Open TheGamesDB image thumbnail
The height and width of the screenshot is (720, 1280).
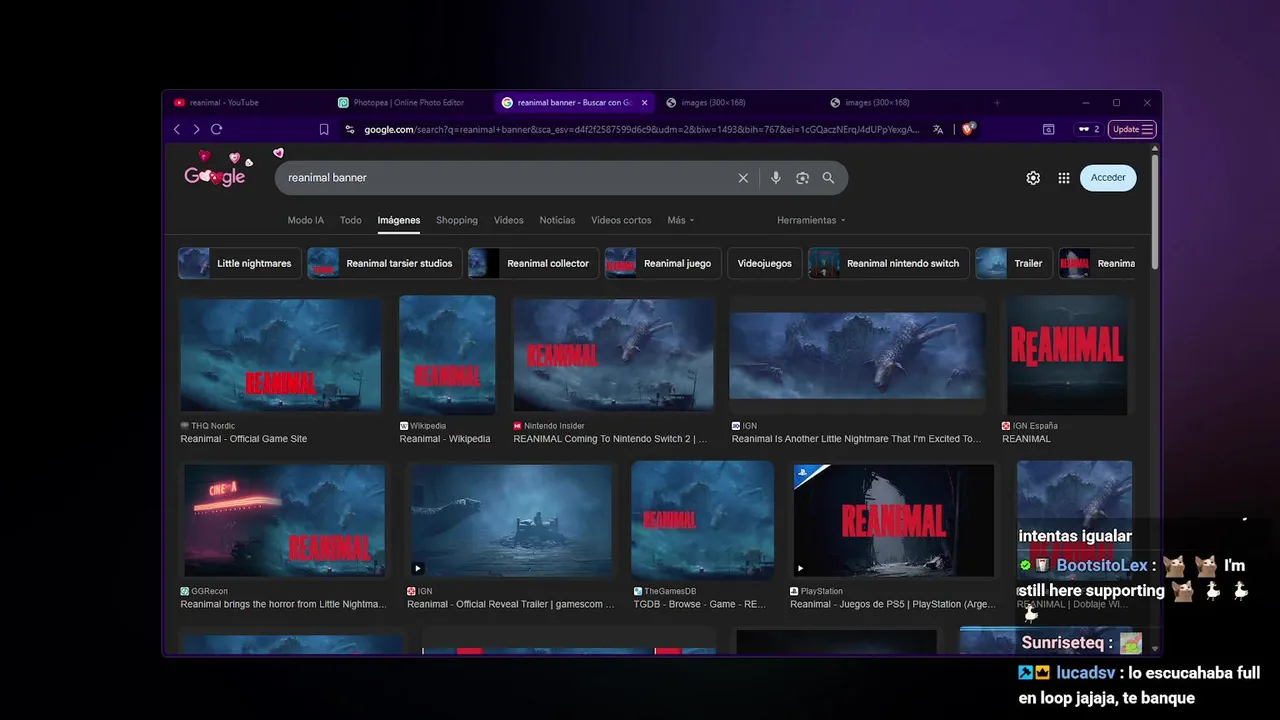click(702, 521)
